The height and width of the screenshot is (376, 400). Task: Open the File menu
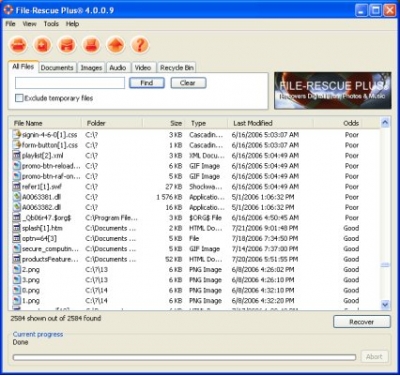[10, 24]
